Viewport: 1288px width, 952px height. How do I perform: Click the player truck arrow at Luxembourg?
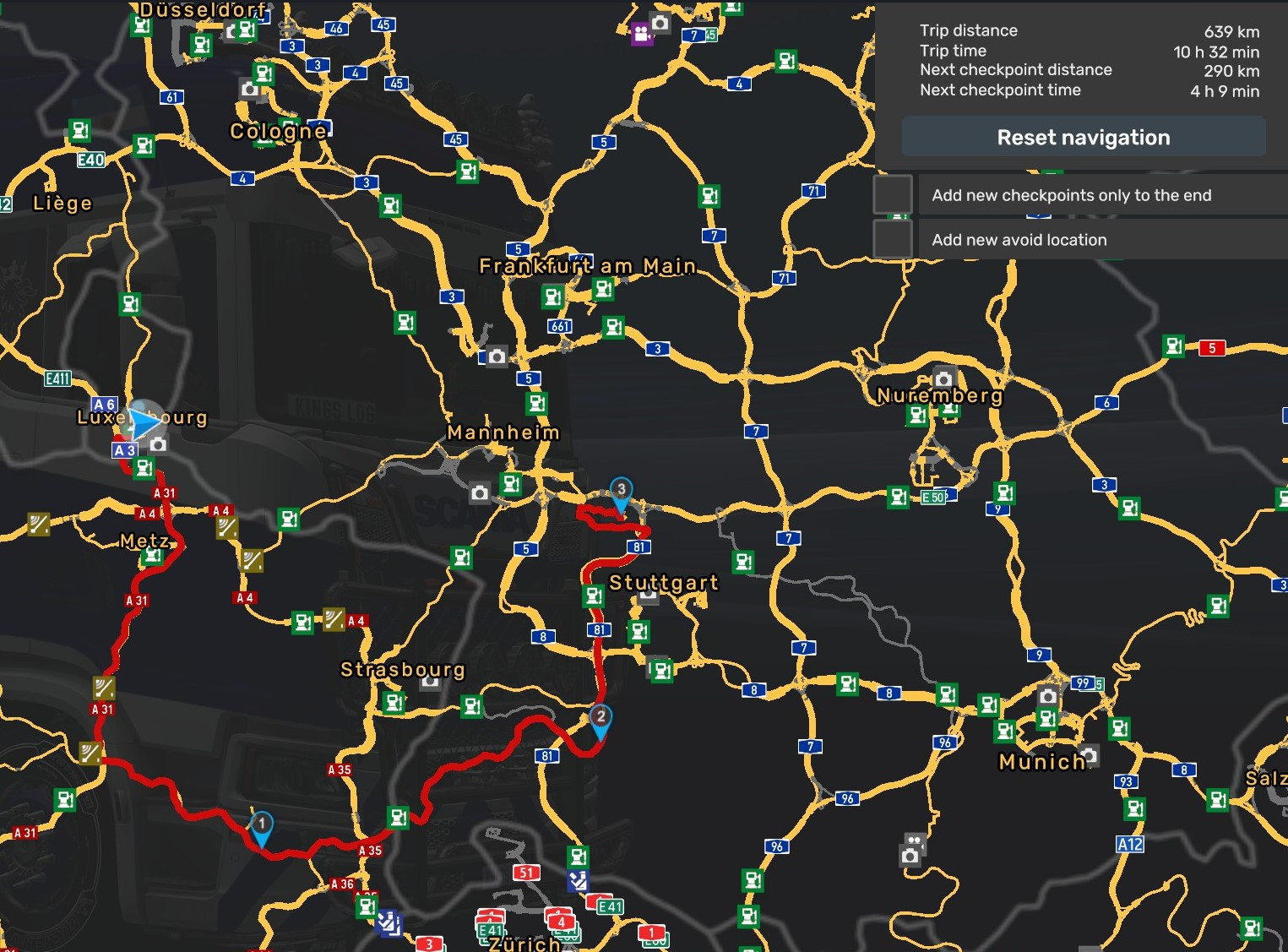(145, 420)
